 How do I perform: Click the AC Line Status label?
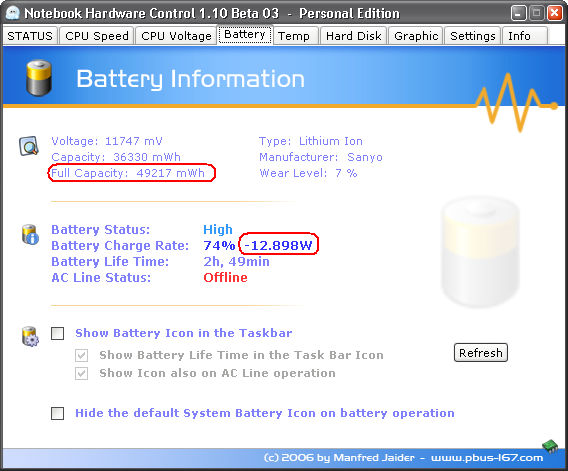(x=101, y=277)
